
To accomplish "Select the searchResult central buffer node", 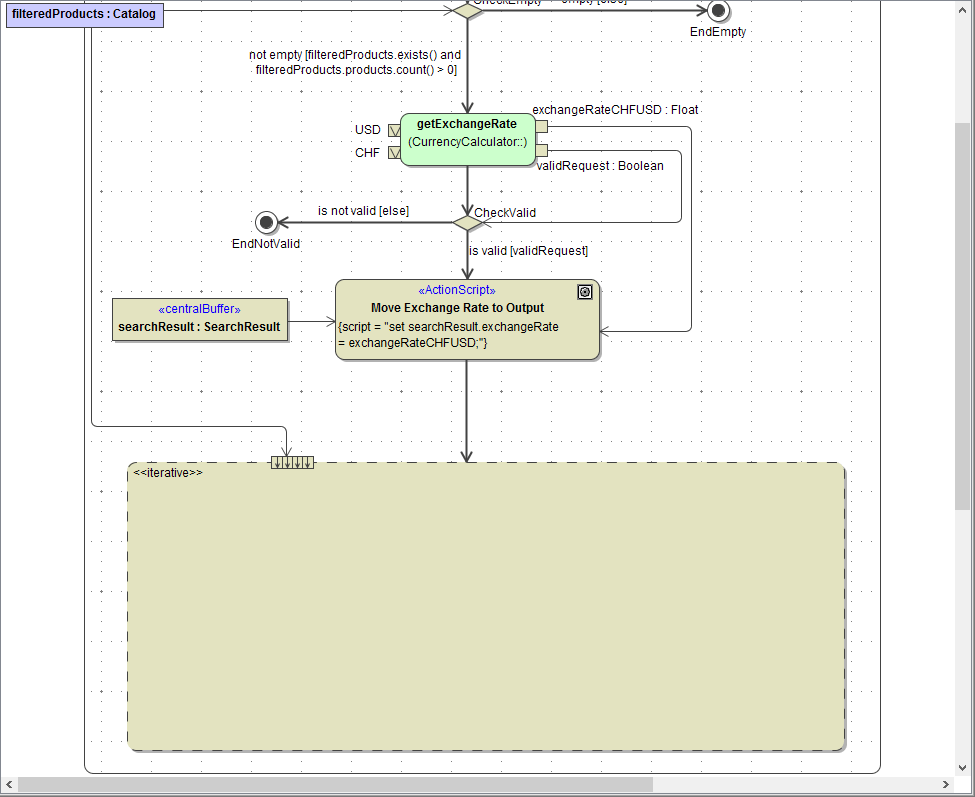I will [200, 319].
